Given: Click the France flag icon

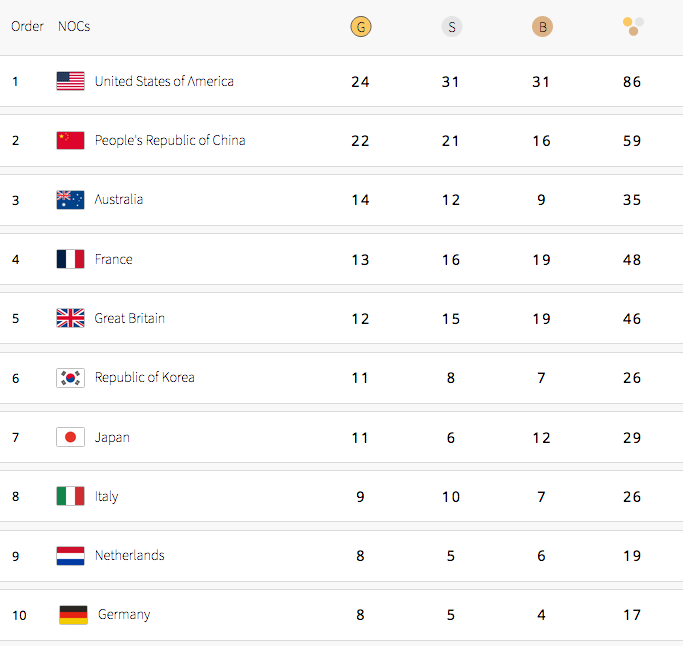Looking at the screenshot, I should pyautogui.click(x=70, y=259).
